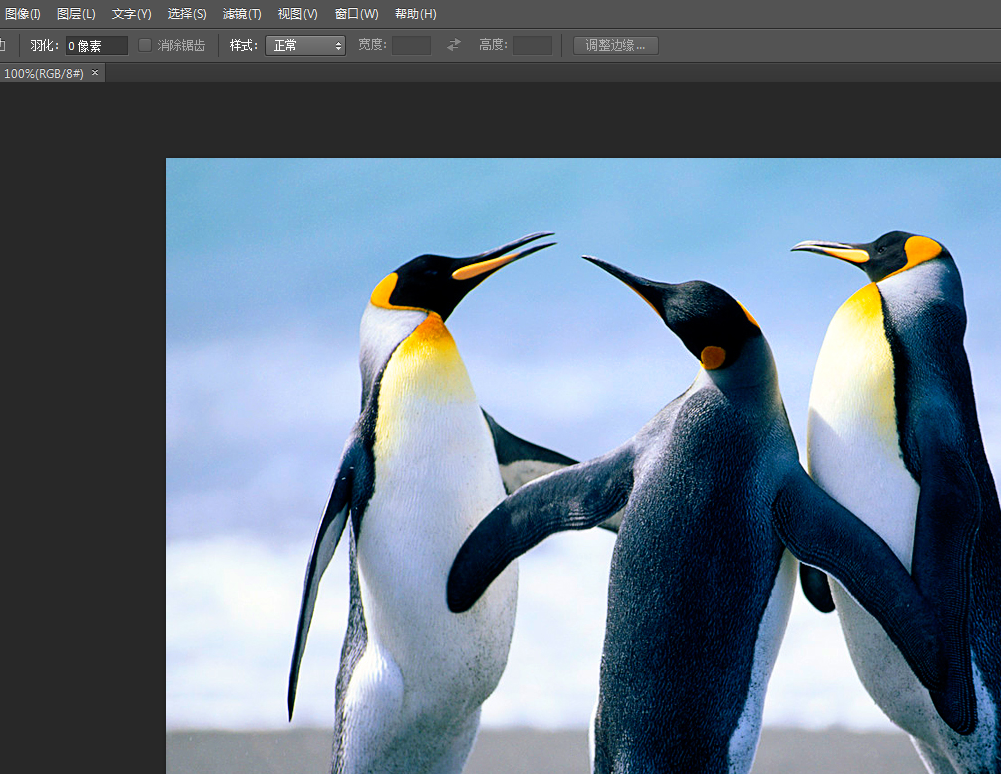The height and width of the screenshot is (774, 1001).
Task: Click the penguin image canvas
Action: (583, 466)
